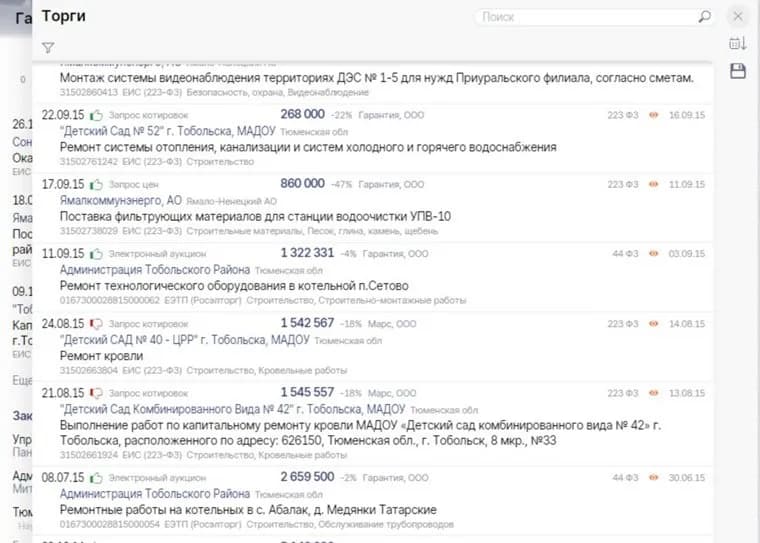The height and width of the screenshot is (543, 760).
Task: Open Администрация Тобольского Района link on 11.09.15 tender
Action: [155, 270]
